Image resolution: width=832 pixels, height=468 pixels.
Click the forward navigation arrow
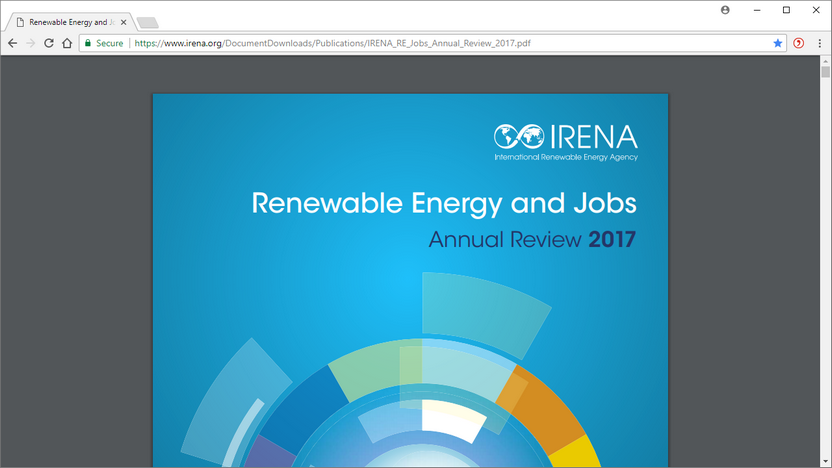point(31,43)
